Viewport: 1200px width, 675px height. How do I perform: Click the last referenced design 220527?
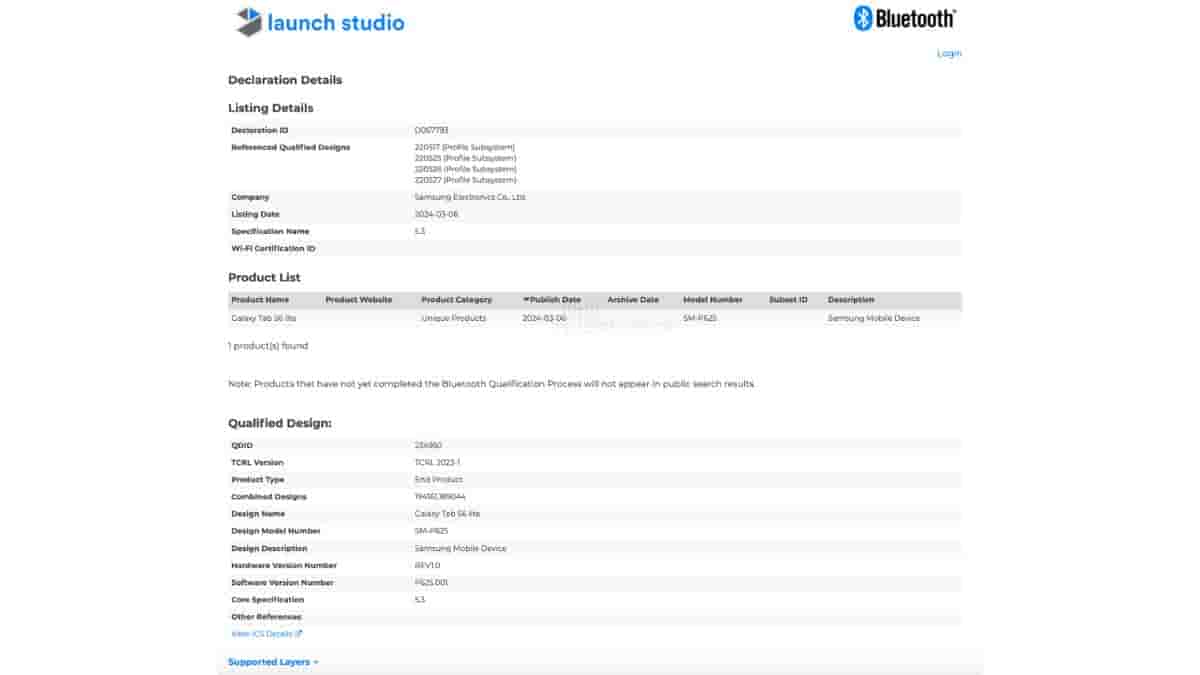(x=465, y=180)
